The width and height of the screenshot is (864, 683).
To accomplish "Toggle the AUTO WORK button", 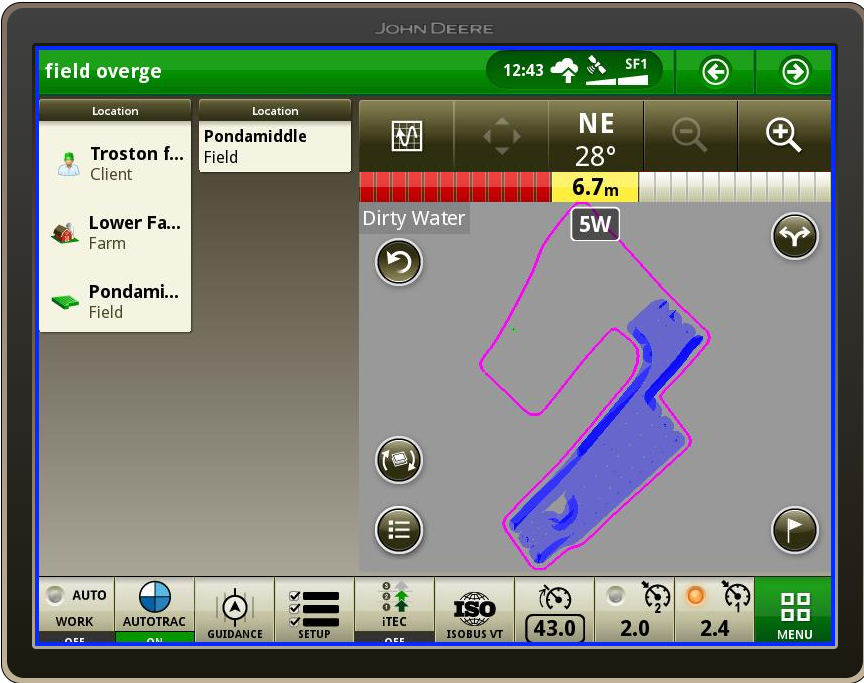I will (76, 610).
